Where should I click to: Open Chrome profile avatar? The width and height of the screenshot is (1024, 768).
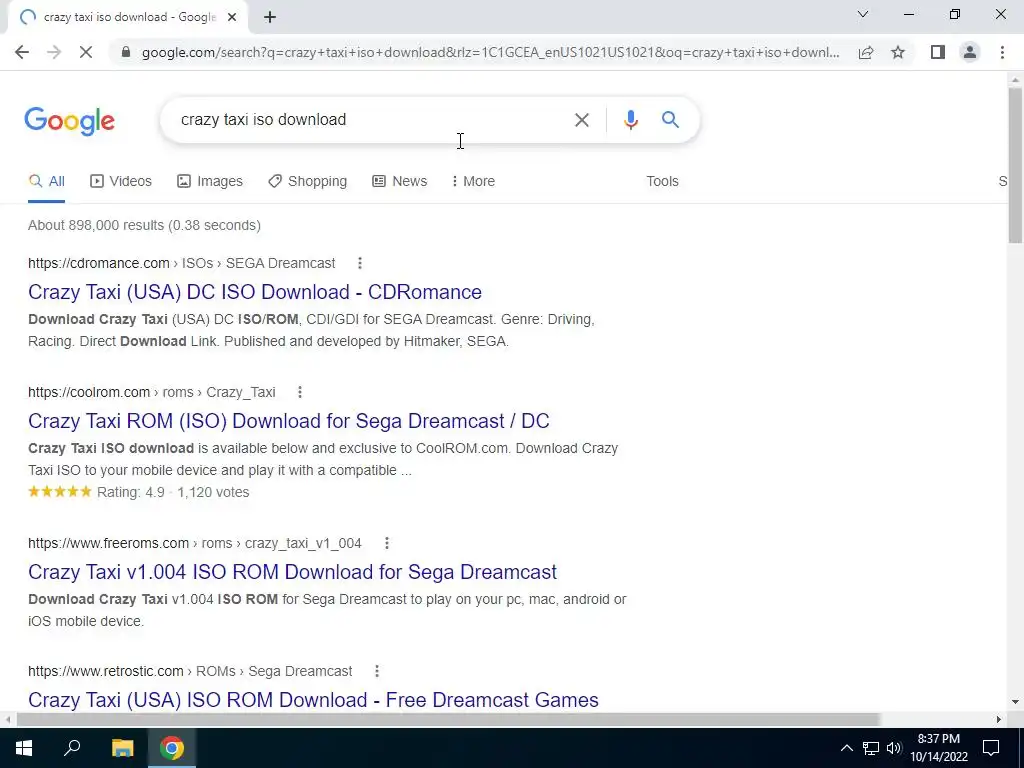click(970, 52)
